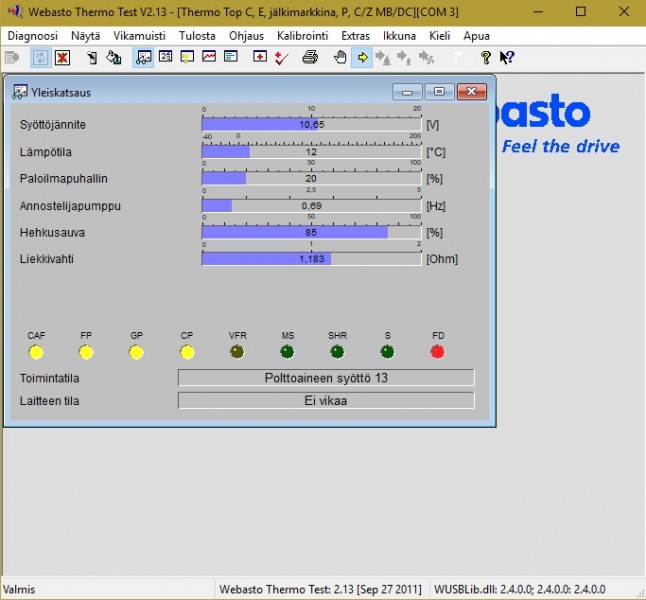Click the red cross first-aid toolbar icon
This screenshot has width=646, height=600.
(260, 58)
